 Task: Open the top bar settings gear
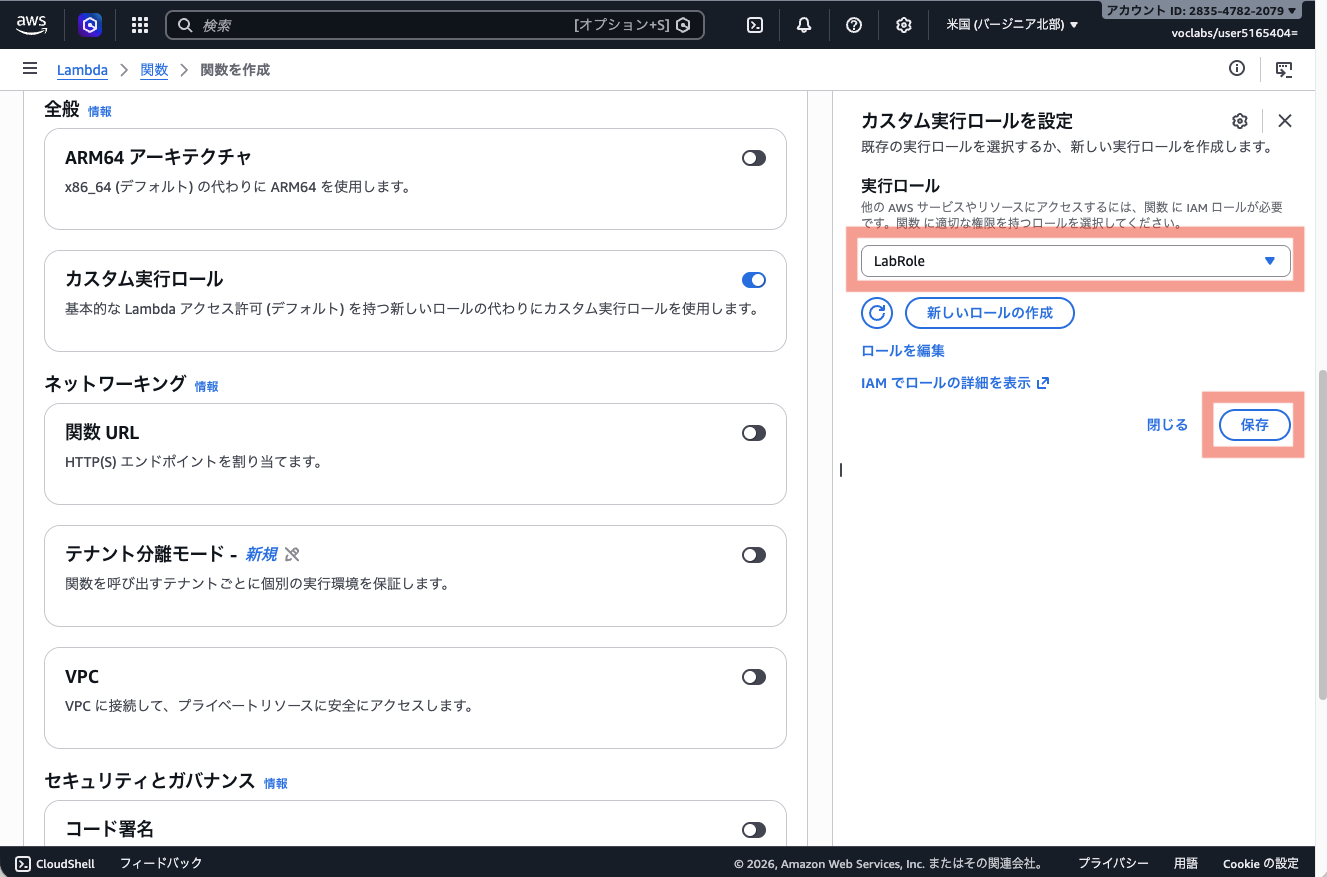pos(904,25)
